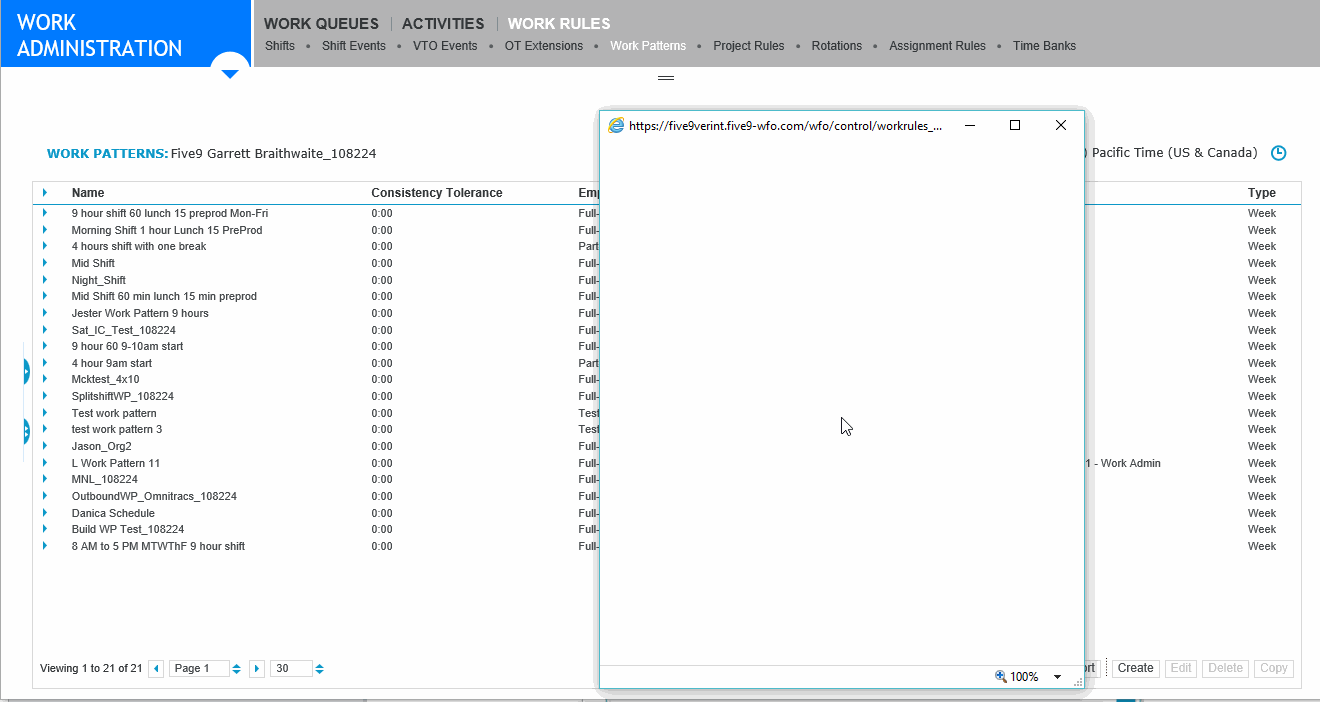This screenshot has height=702, width=1320.
Task: Expand the Morning Shift 1 hour Lunch row
Action: (45, 230)
